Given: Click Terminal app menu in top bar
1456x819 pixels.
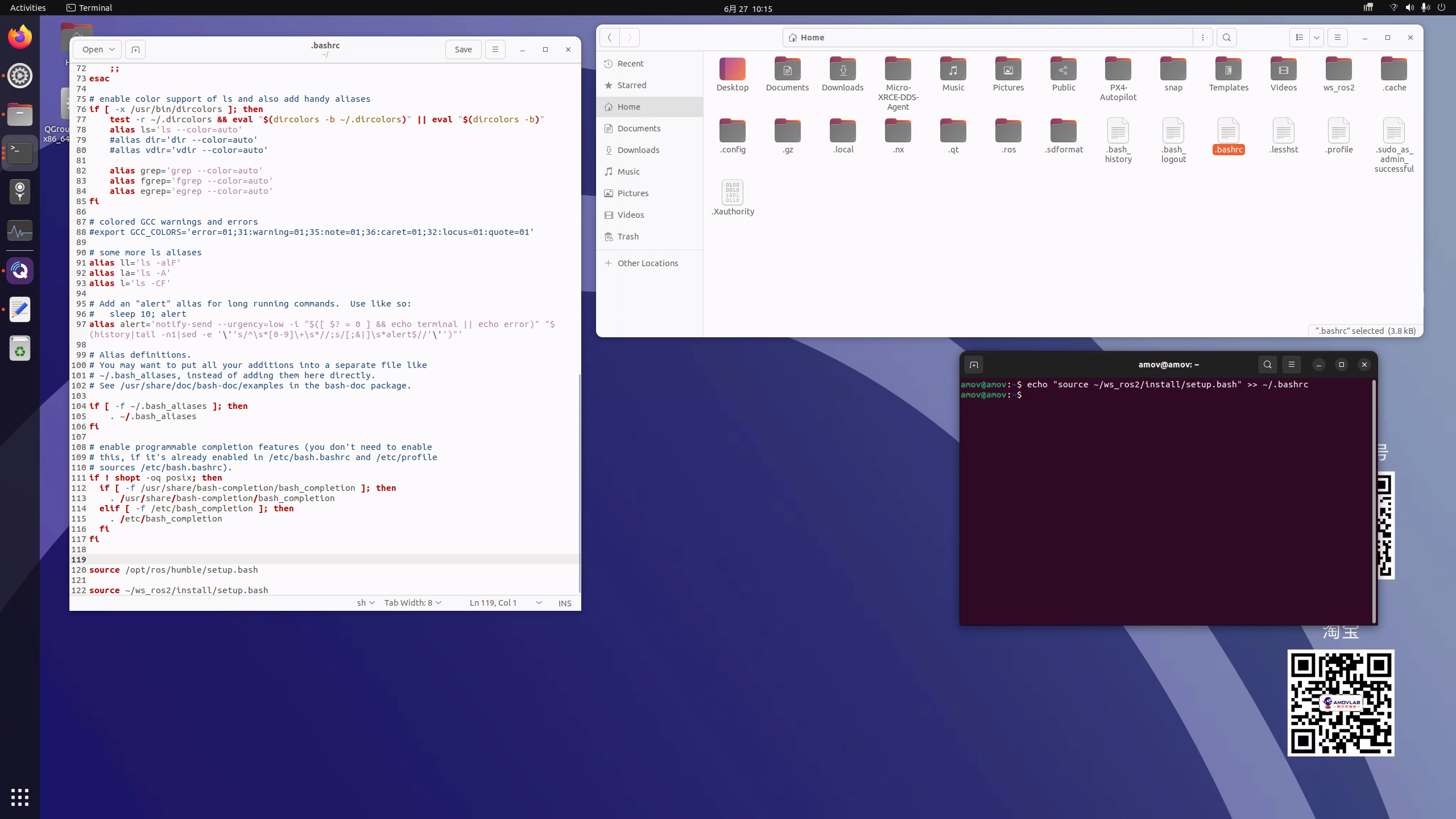Looking at the screenshot, I should (89, 8).
